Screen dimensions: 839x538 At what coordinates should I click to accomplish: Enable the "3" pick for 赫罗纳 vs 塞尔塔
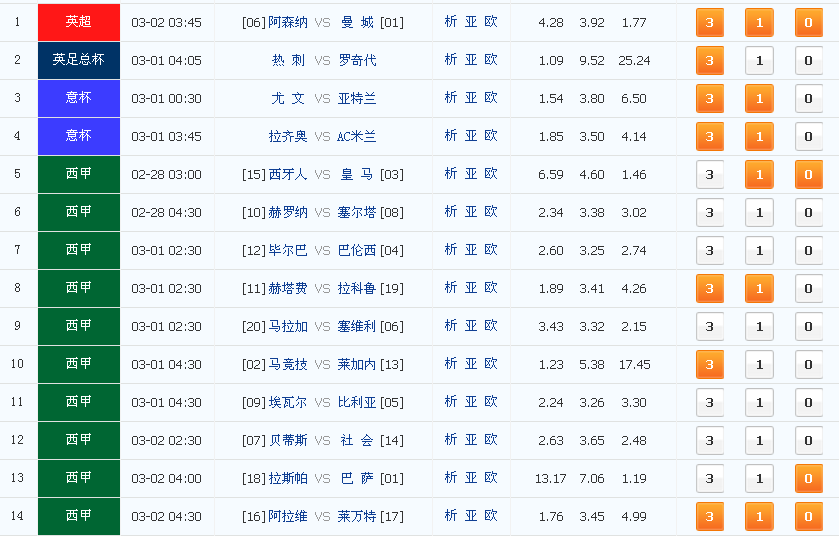pos(709,213)
